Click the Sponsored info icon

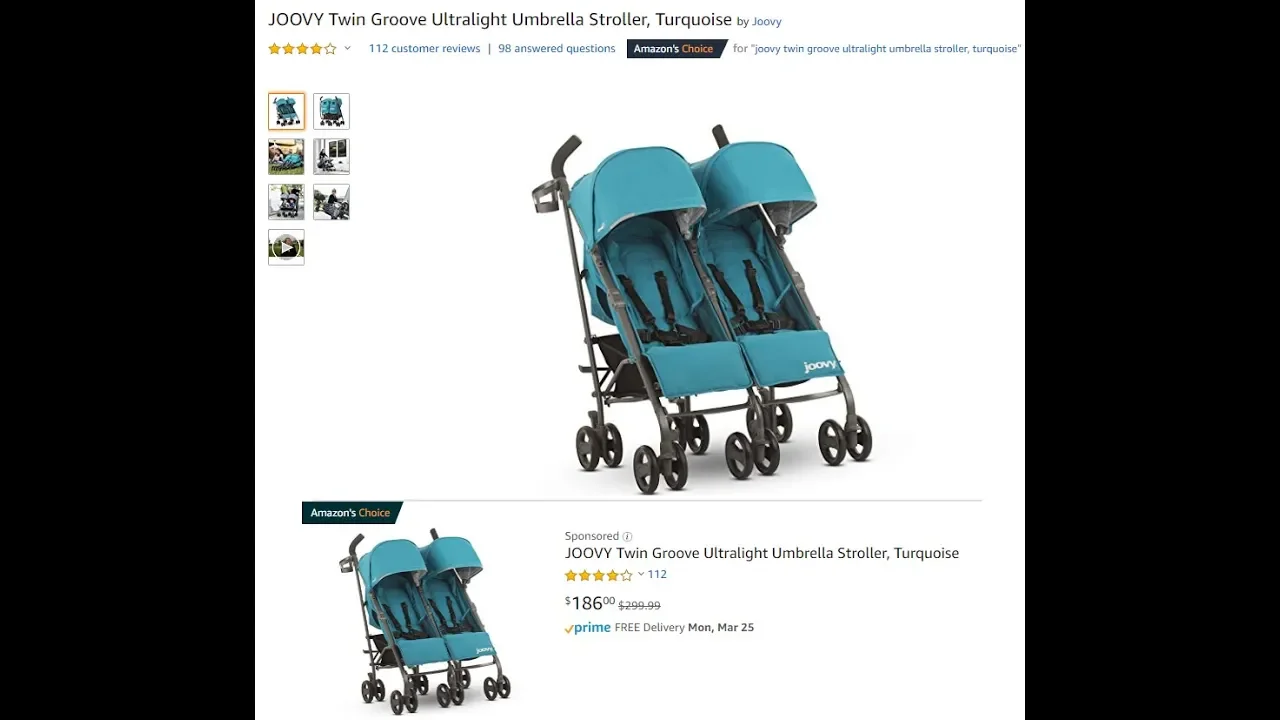pos(627,536)
